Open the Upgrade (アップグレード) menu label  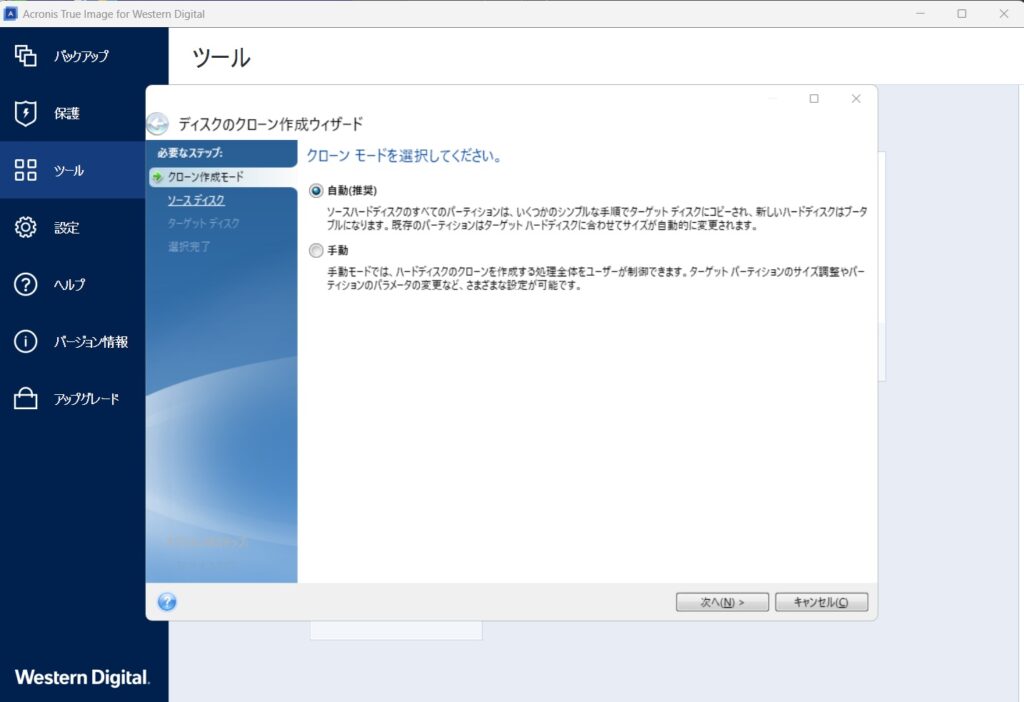pos(87,399)
